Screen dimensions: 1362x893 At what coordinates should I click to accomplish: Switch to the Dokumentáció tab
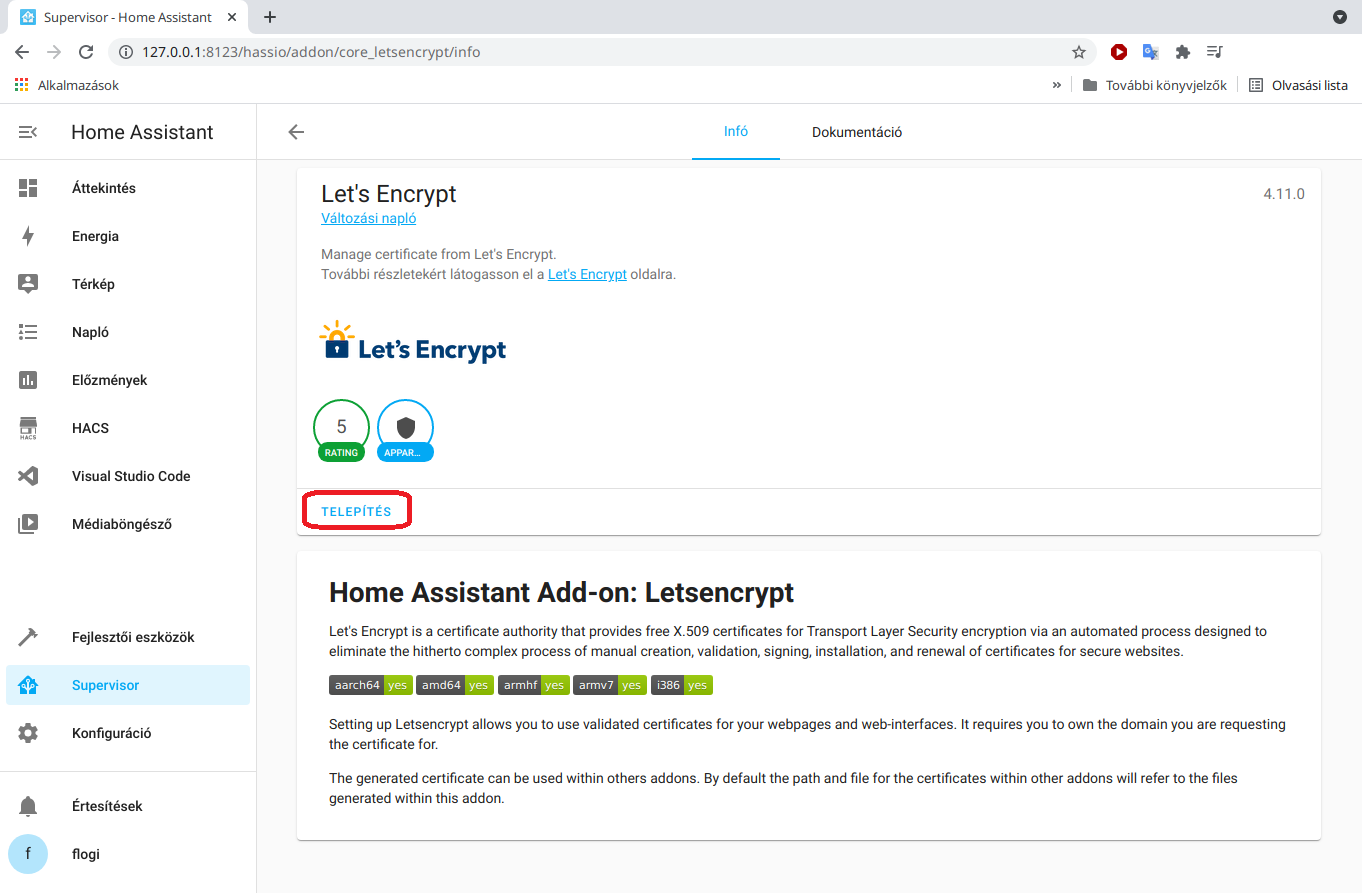pos(857,132)
